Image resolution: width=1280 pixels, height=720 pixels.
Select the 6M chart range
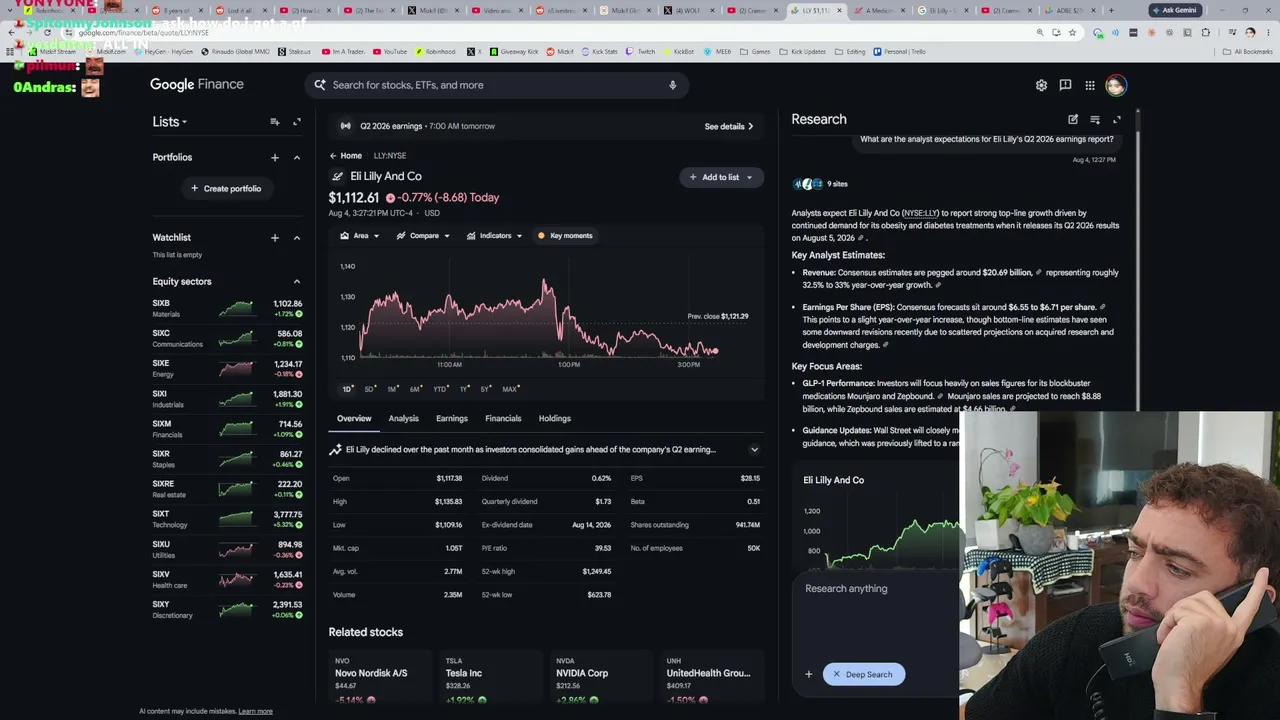(x=416, y=389)
